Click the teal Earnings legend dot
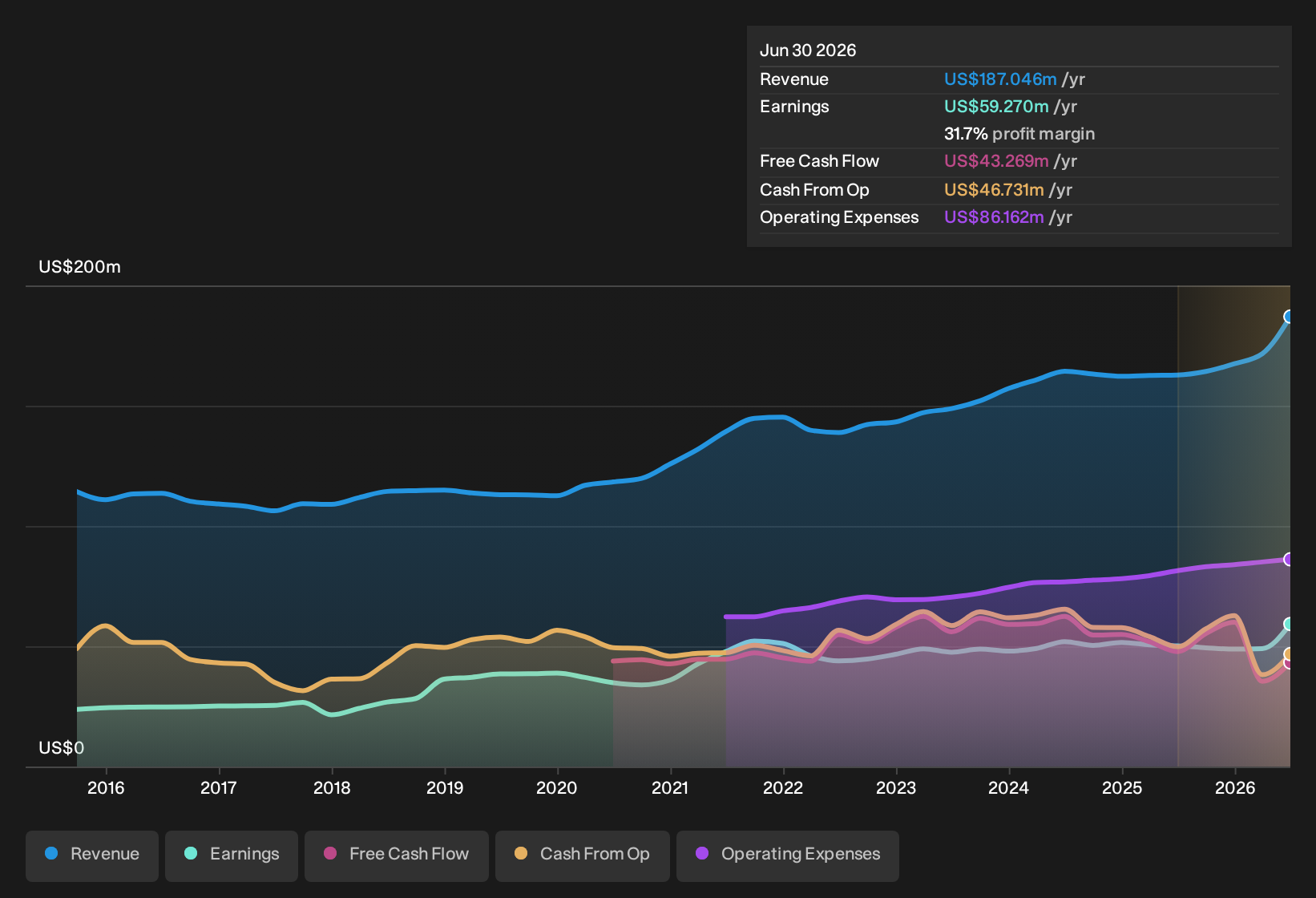This screenshot has height=898, width=1316. pos(191,853)
